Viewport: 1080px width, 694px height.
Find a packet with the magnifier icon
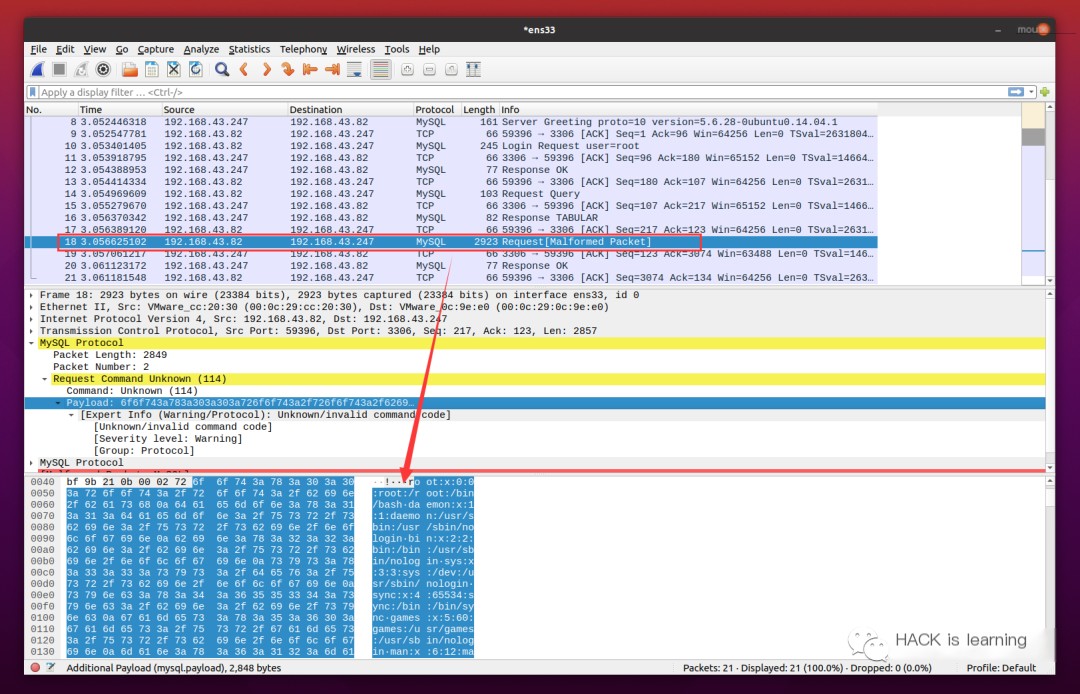(x=222, y=70)
